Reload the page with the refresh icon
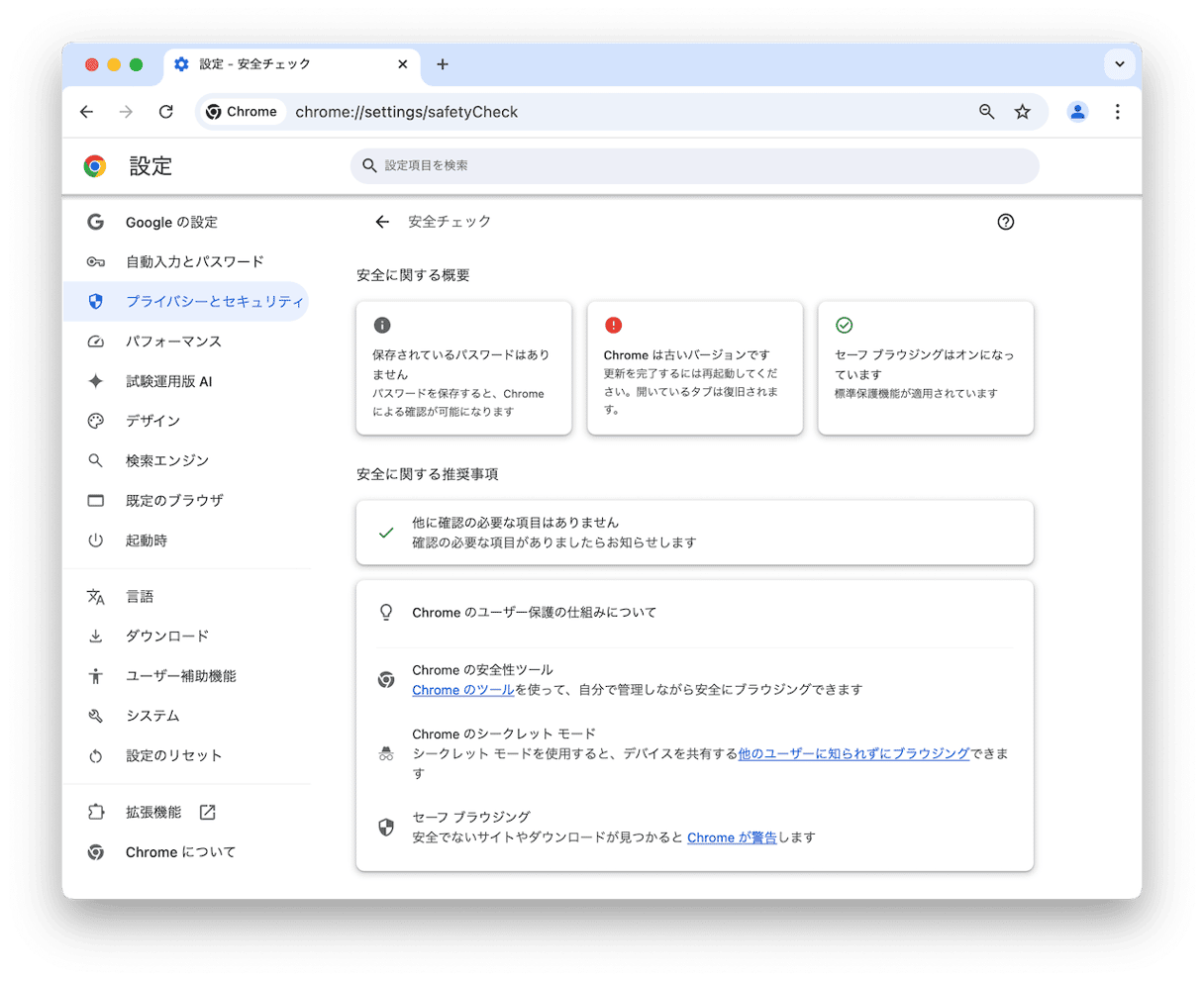 [166, 112]
